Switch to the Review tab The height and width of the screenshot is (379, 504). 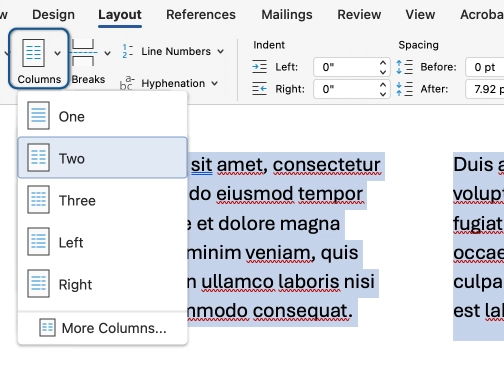pyautogui.click(x=359, y=15)
